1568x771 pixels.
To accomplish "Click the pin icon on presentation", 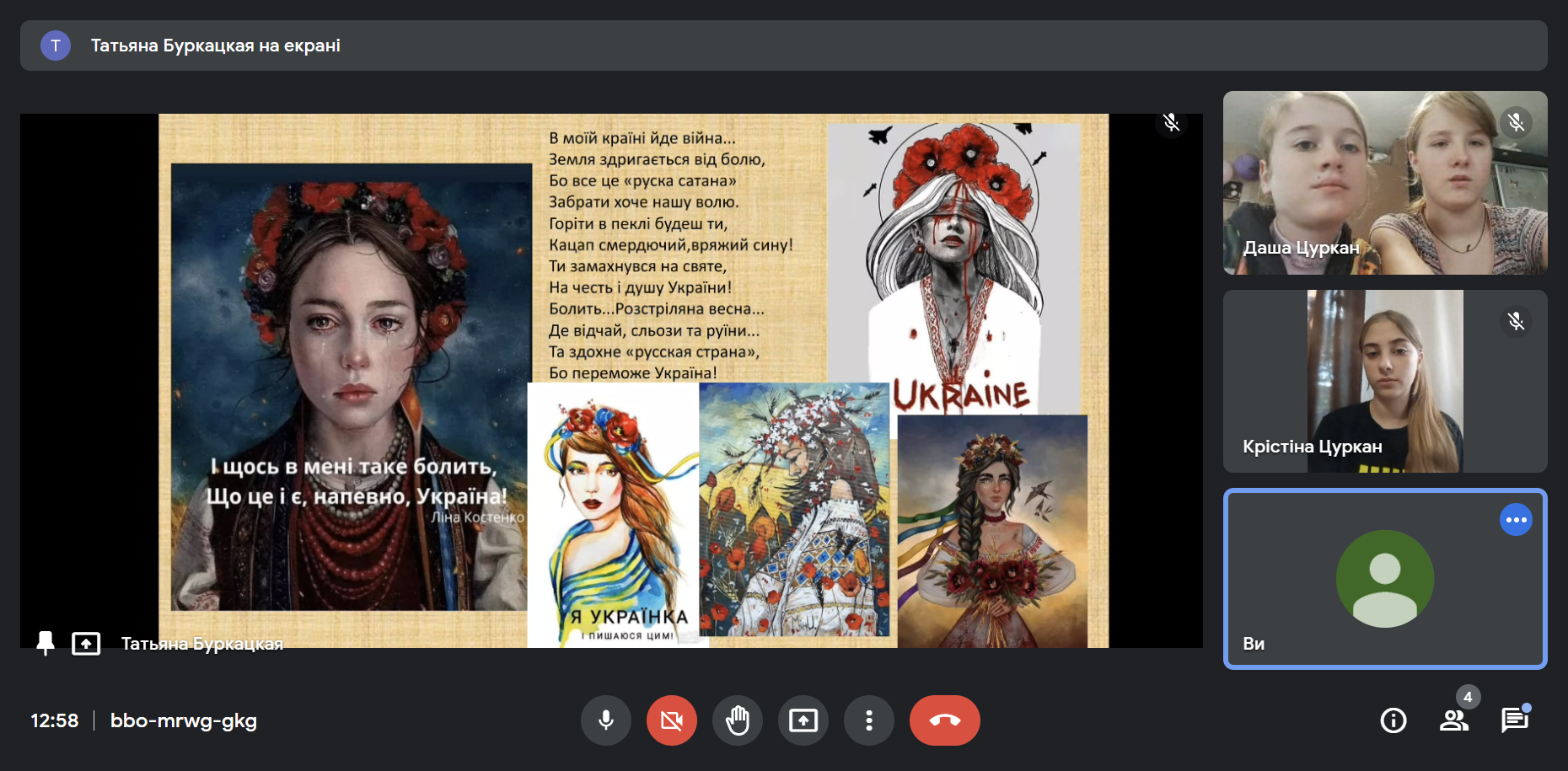I will tap(46, 644).
